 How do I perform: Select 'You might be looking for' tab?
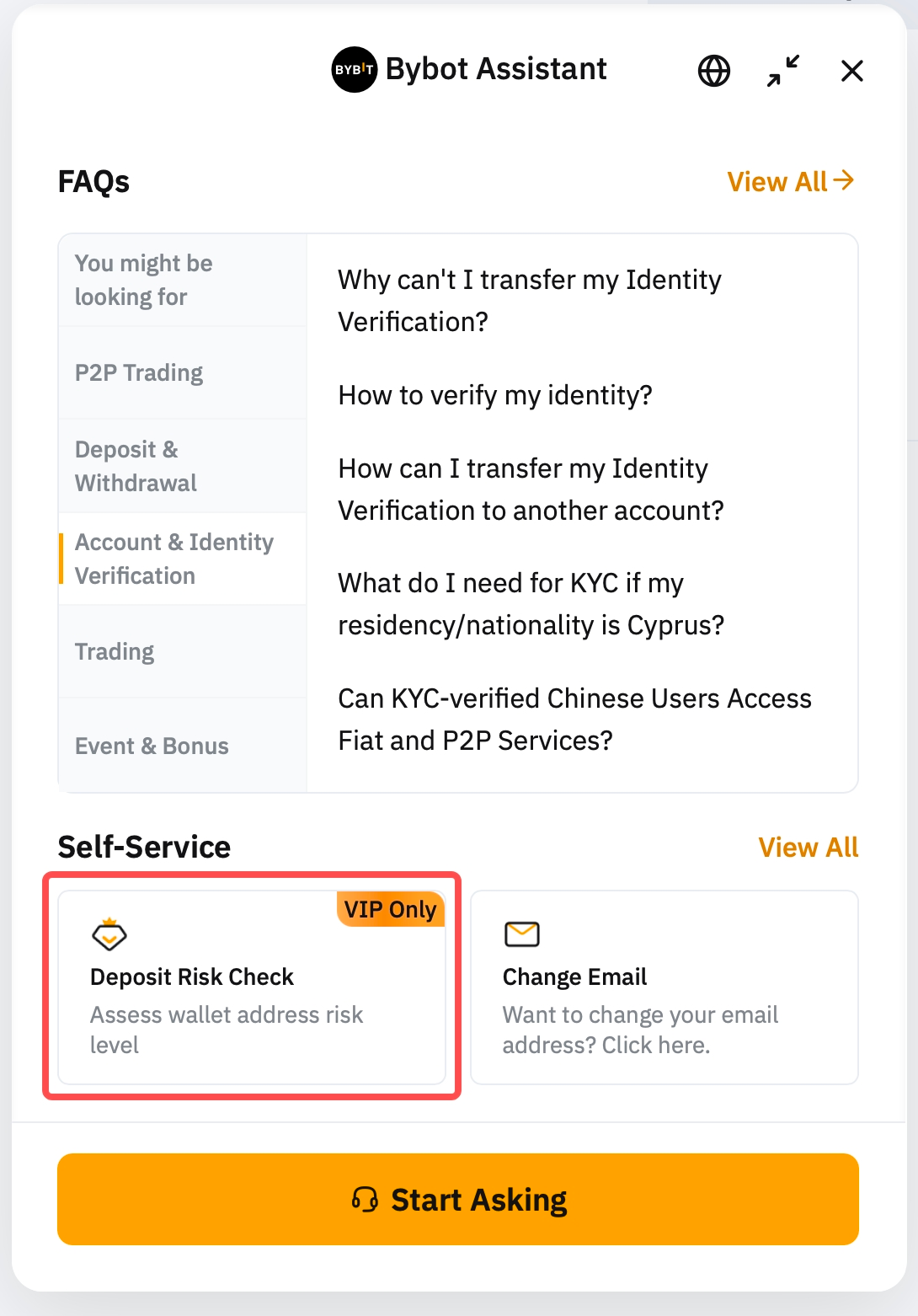click(143, 280)
